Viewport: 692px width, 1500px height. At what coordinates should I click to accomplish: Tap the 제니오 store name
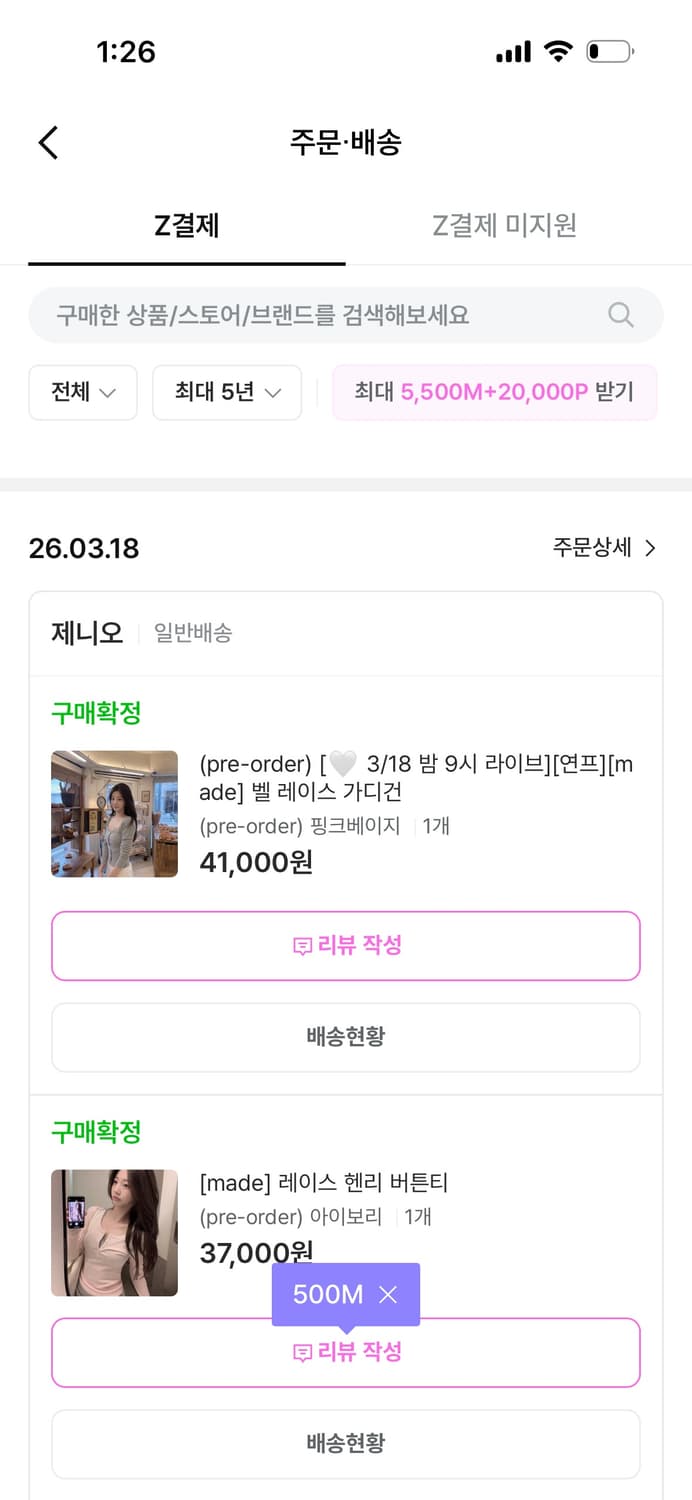point(86,632)
